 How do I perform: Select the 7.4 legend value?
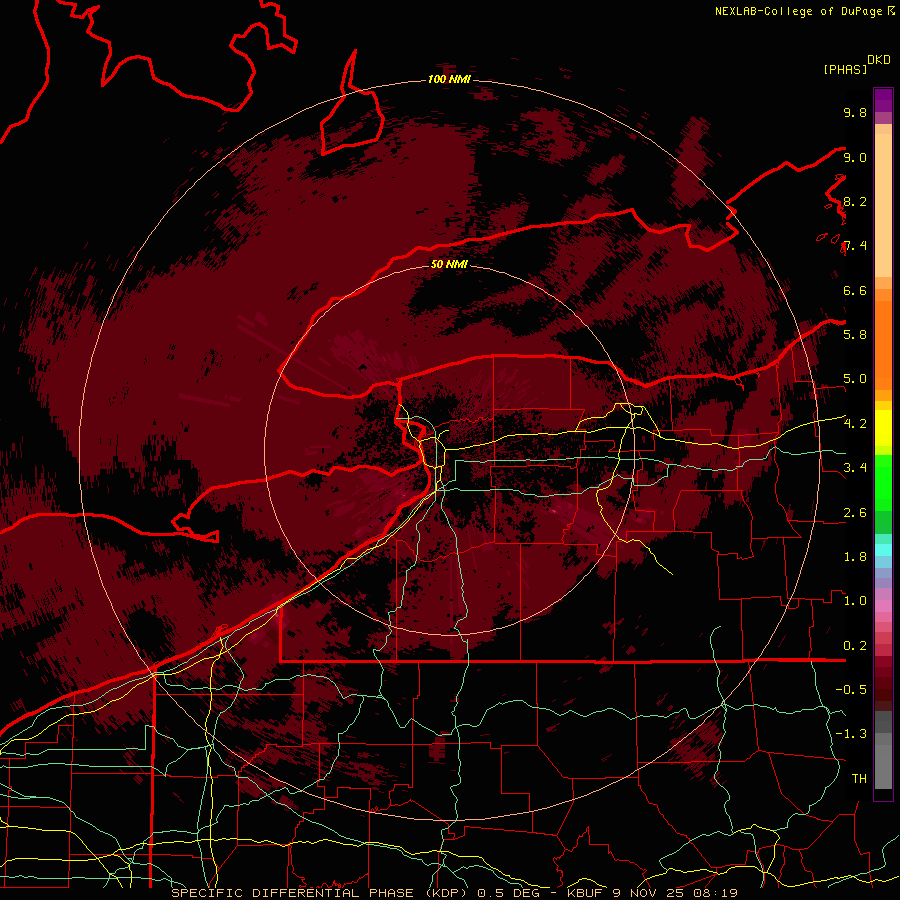(x=855, y=246)
